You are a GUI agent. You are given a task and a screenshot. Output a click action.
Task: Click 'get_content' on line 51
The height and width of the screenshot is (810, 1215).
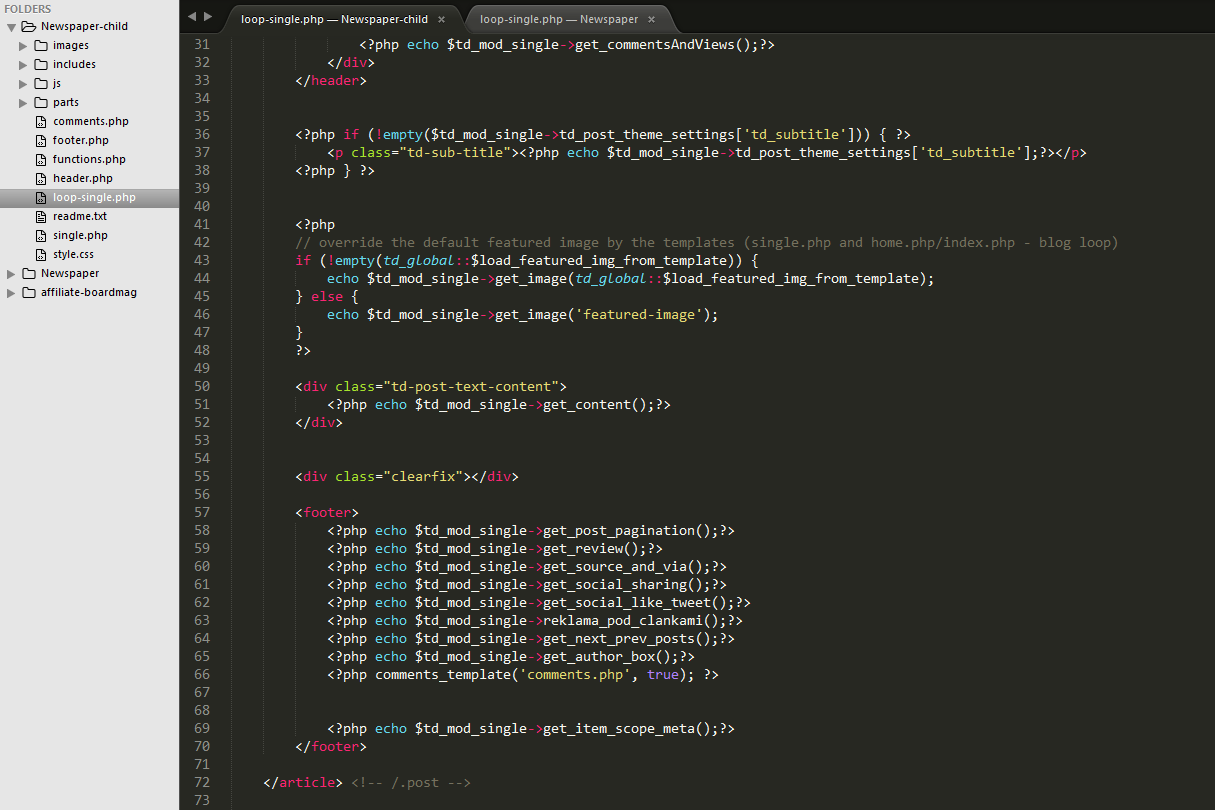(587, 405)
